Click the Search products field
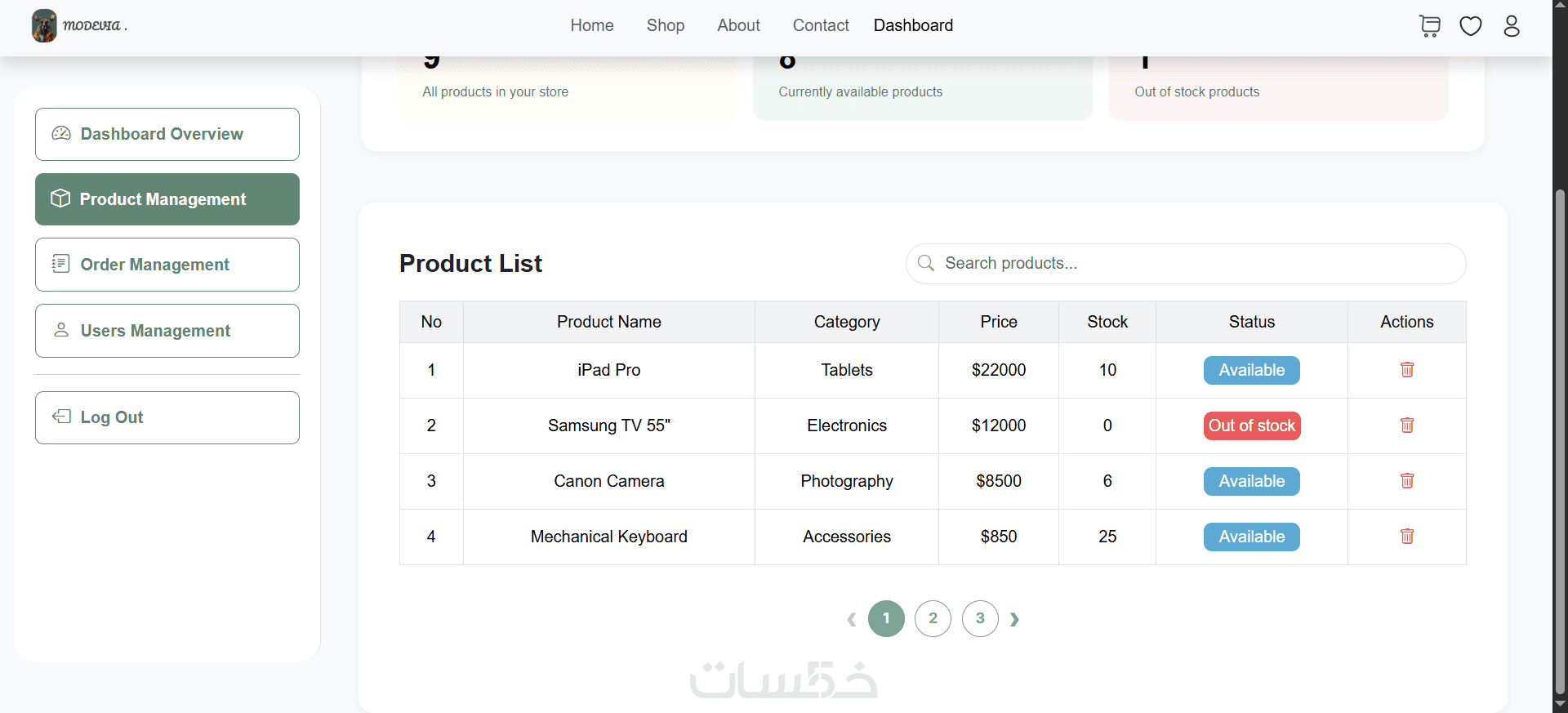This screenshot has height=713, width=1568. [x=1186, y=264]
